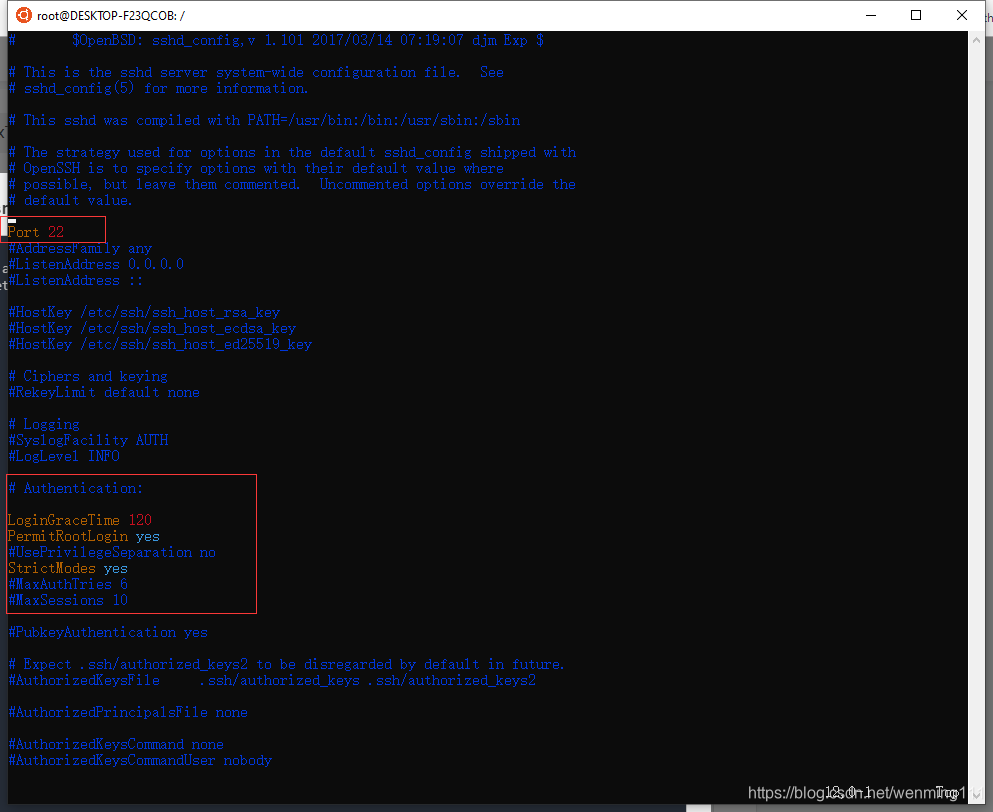993x812 pixels.
Task: Select the 'Port 22' line
Action: tap(35, 231)
